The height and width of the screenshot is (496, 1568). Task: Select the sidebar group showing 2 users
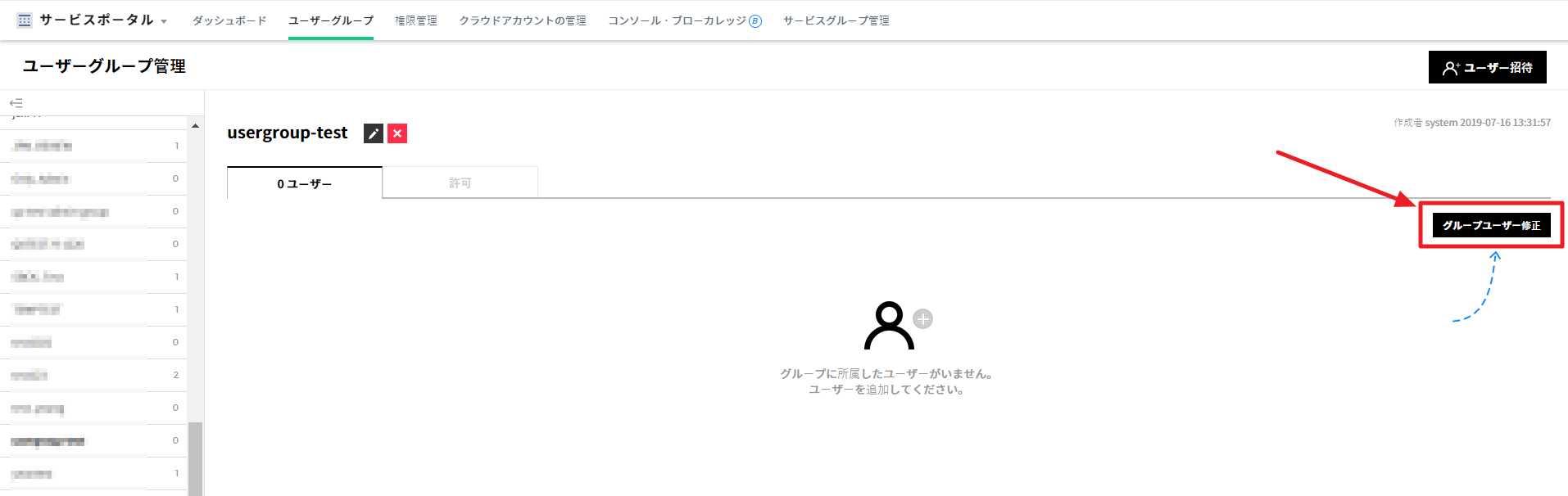90,375
